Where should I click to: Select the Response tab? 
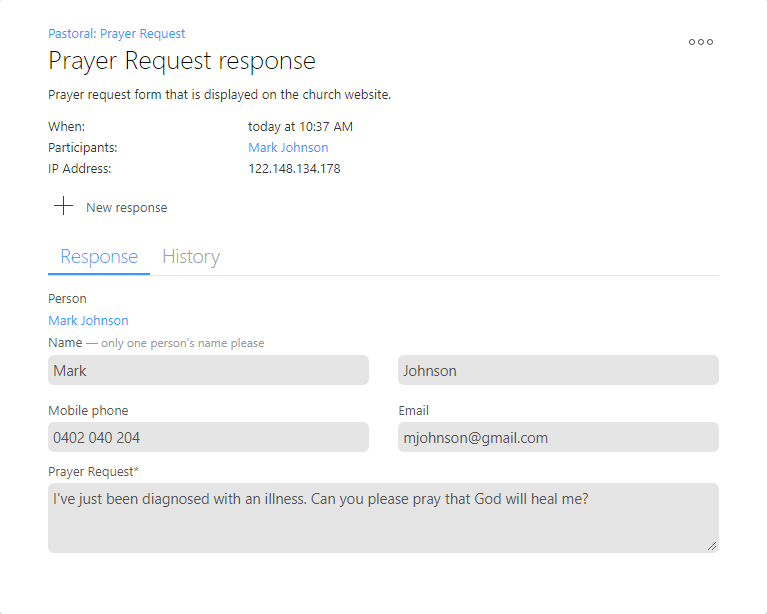click(x=99, y=257)
